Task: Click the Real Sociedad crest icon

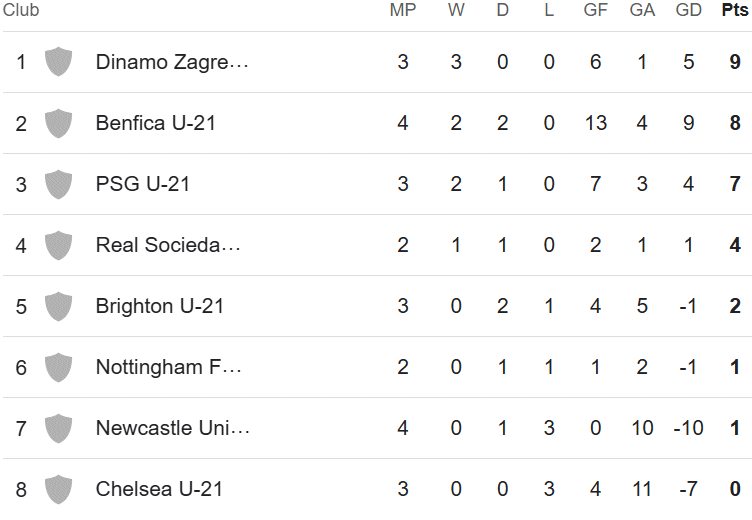Action: coord(59,245)
